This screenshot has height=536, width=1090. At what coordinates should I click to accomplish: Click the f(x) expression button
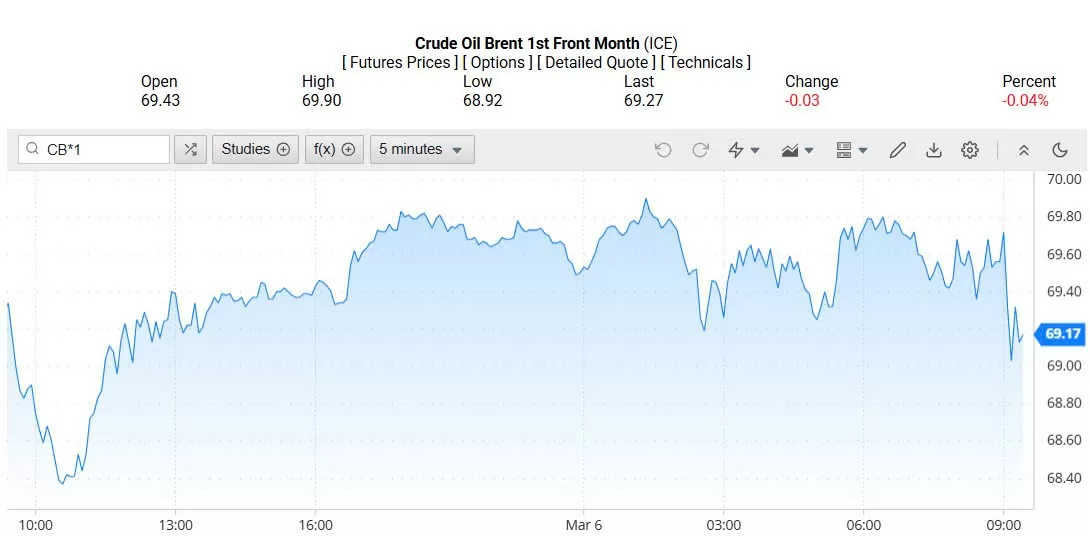click(334, 150)
